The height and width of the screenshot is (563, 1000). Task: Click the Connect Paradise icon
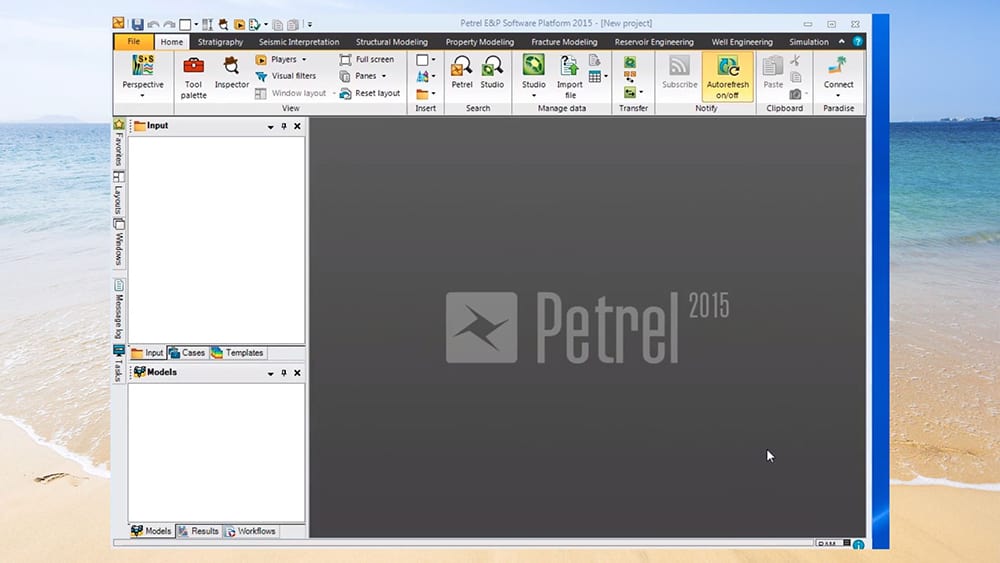[838, 65]
